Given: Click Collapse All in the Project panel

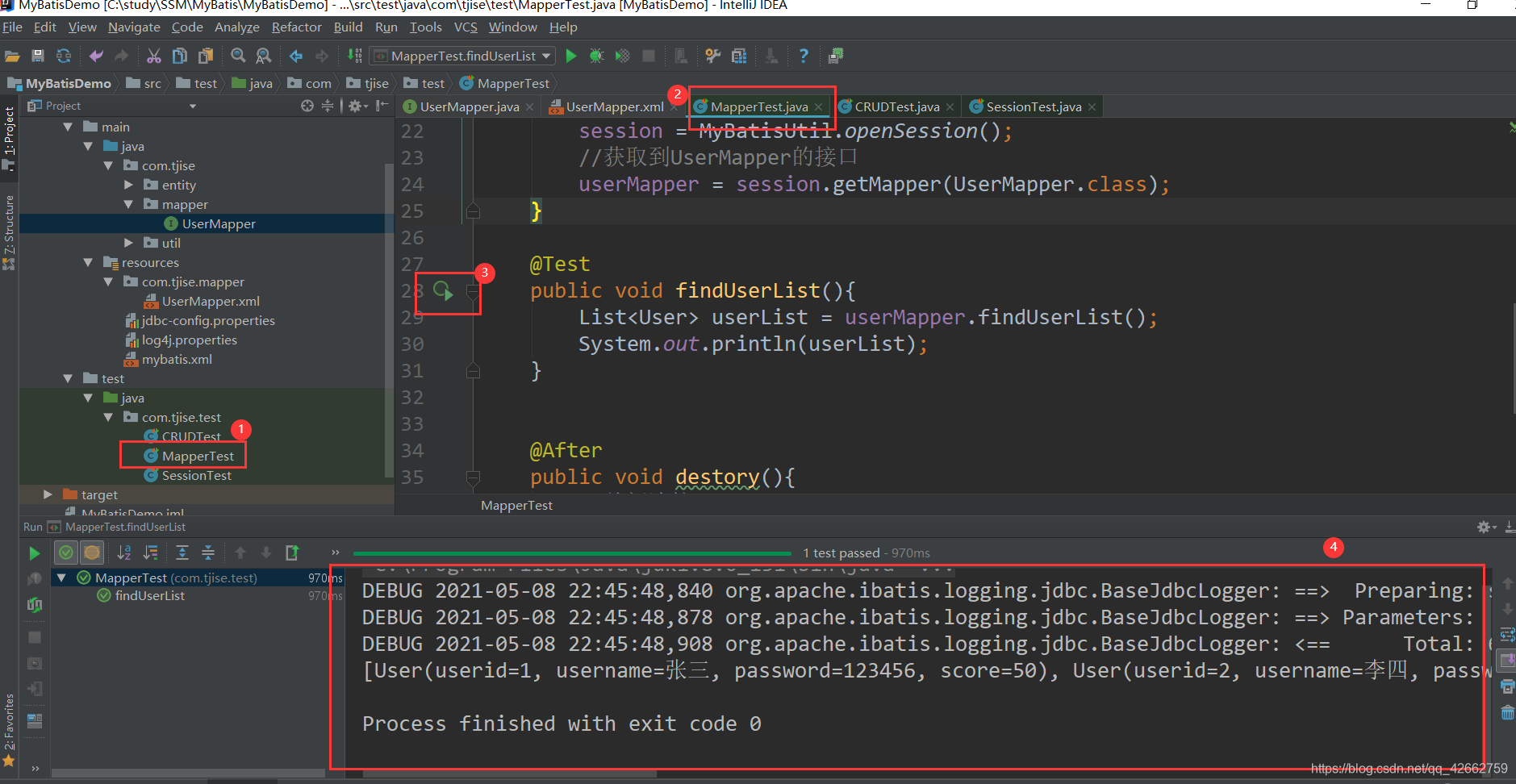Looking at the screenshot, I should 328,106.
